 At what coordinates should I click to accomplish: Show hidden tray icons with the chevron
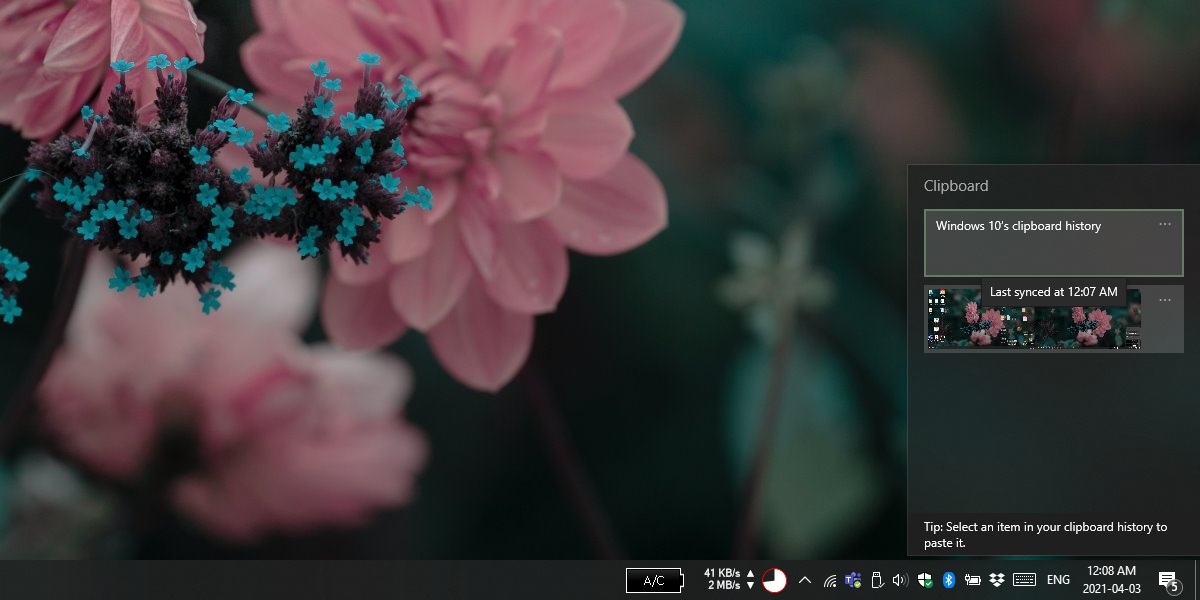[804, 580]
